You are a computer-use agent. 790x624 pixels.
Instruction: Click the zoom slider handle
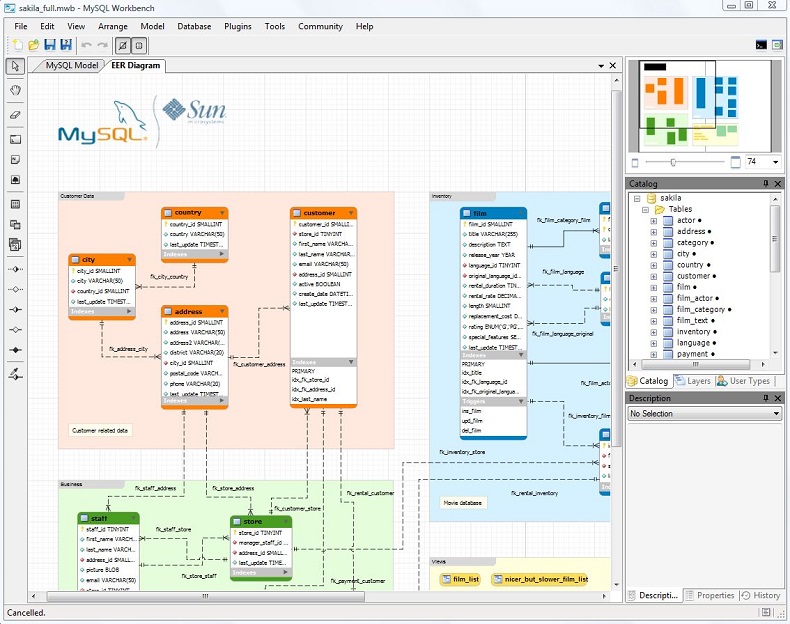click(673, 162)
